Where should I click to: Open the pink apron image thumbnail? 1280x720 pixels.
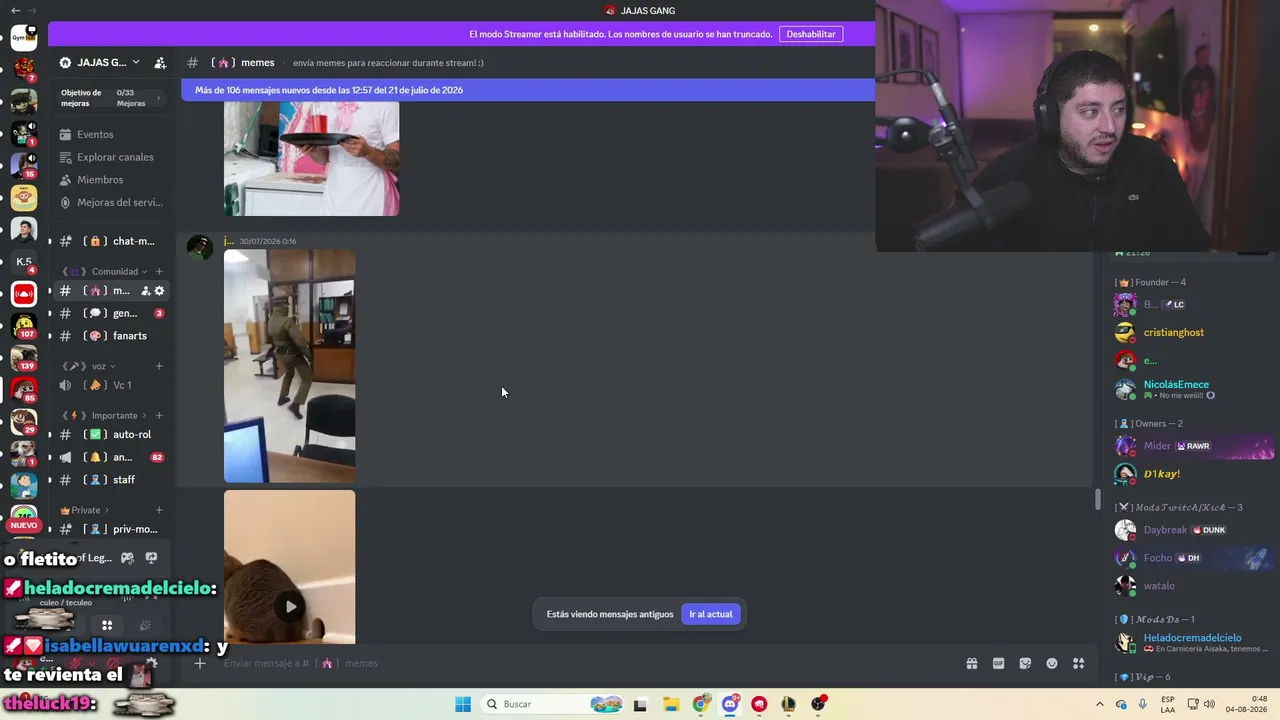pyautogui.click(x=311, y=158)
